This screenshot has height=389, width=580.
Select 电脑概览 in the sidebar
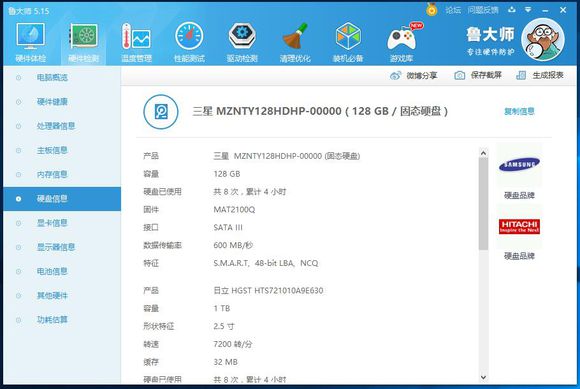[x=62, y=78]
